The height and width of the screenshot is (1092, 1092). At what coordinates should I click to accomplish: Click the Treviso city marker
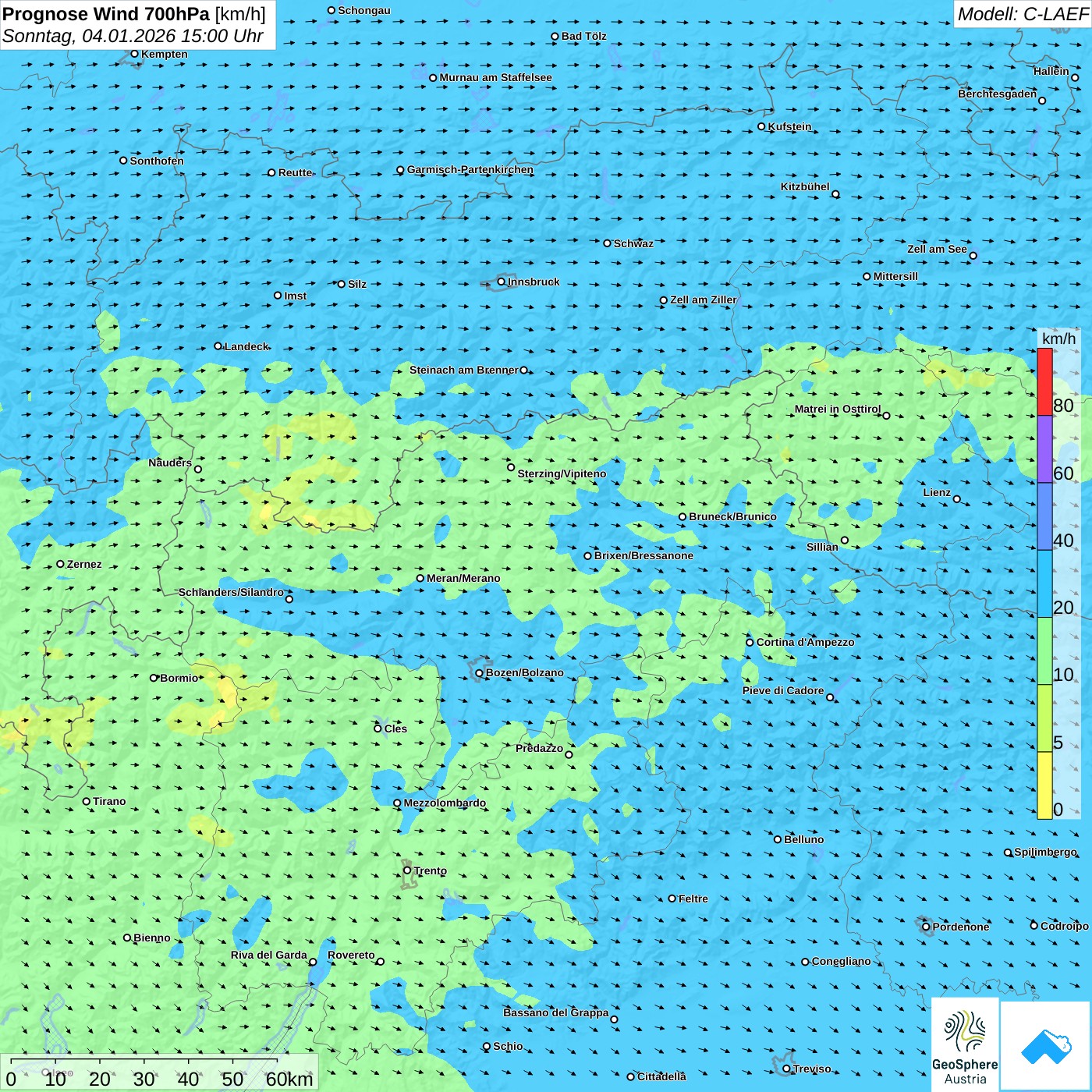(786, 1069)
